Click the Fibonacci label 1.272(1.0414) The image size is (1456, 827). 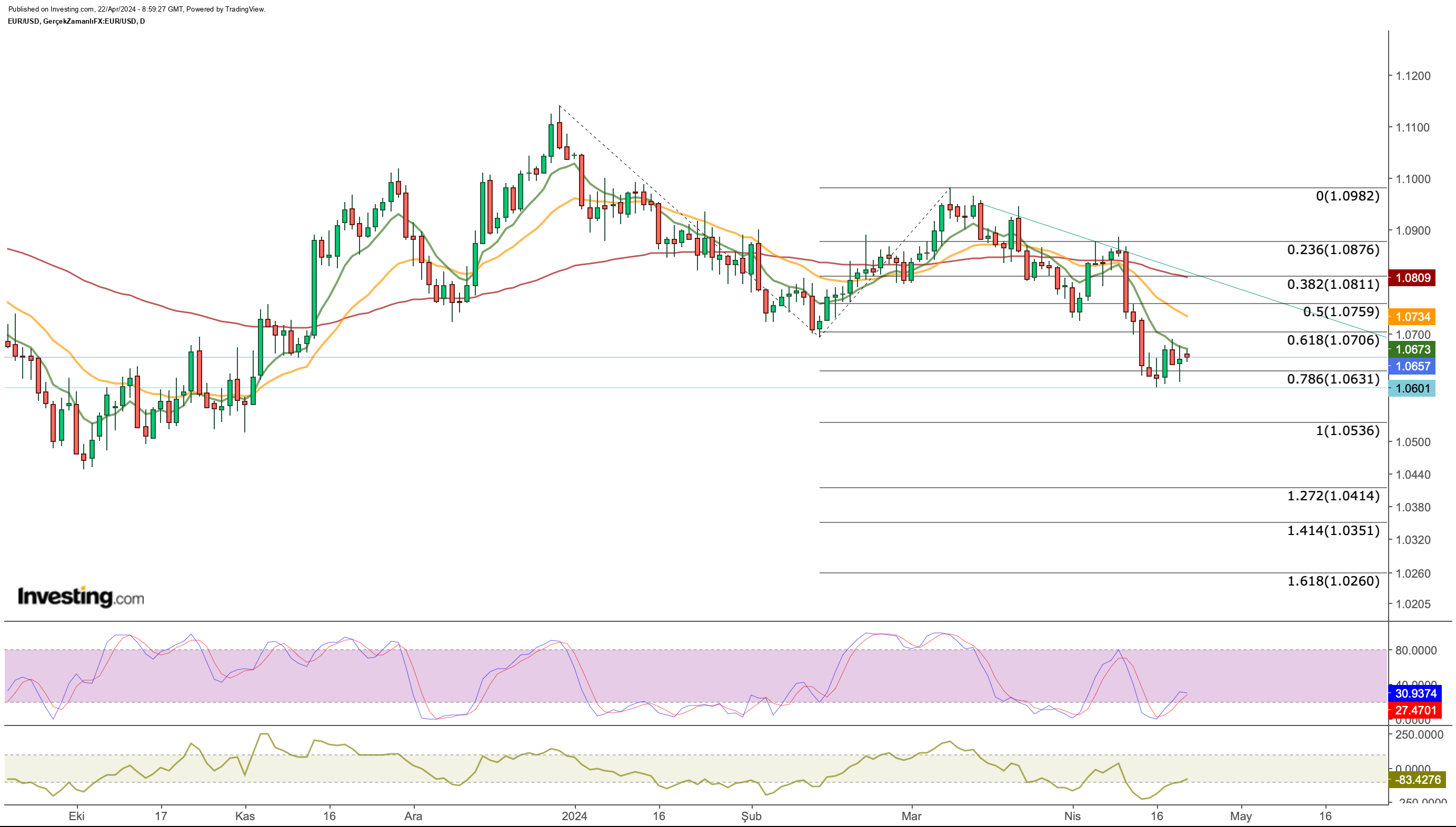(x=1333, y=495)
